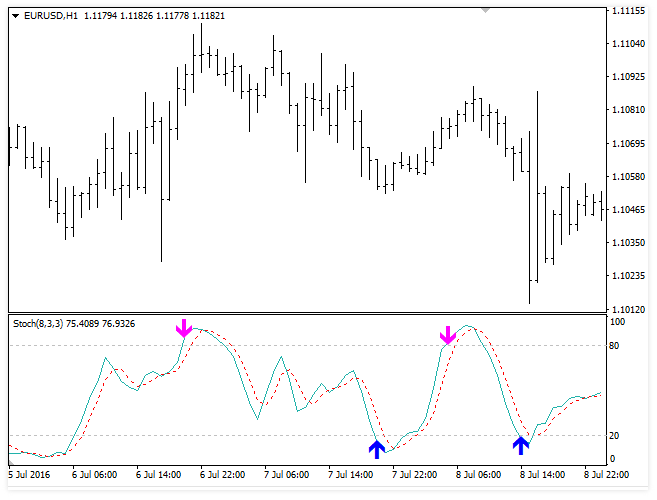Click the 6 Jul 14:00 time label
Screen dimensions: 657x500
(158, 475)
